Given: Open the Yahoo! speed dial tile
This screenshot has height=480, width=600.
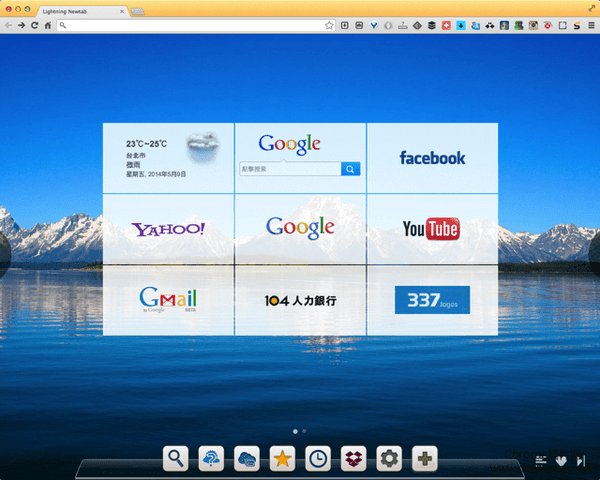Looking at the screenshot, I should click(x=168, y=229).
